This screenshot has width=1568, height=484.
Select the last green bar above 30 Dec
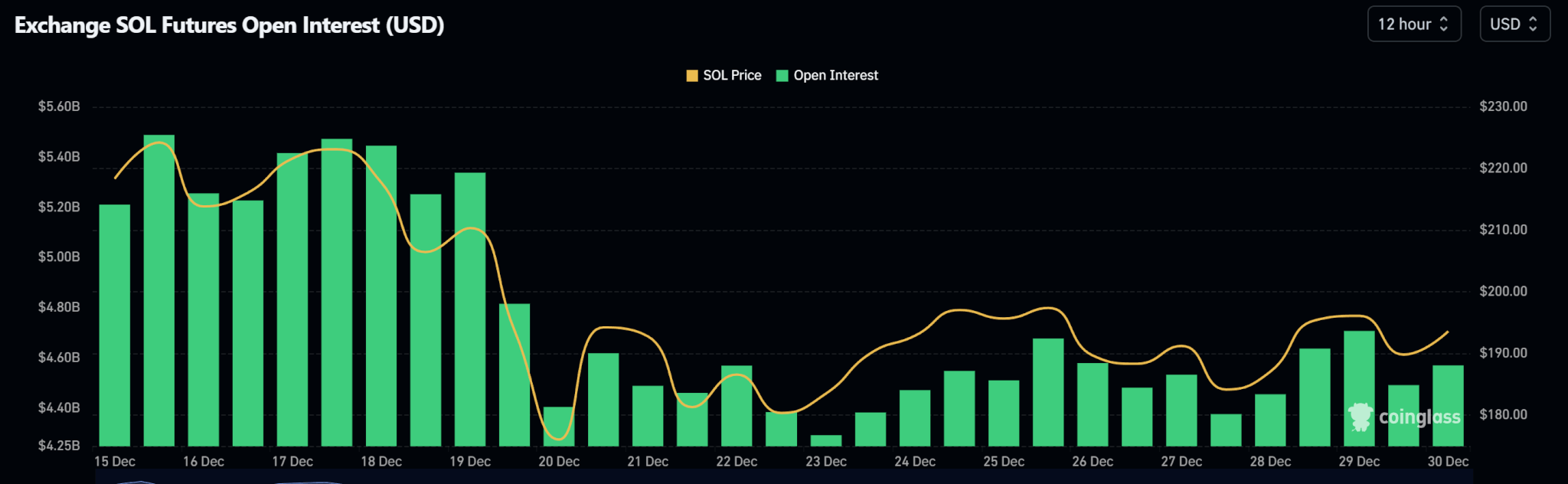coord(1448,405)
